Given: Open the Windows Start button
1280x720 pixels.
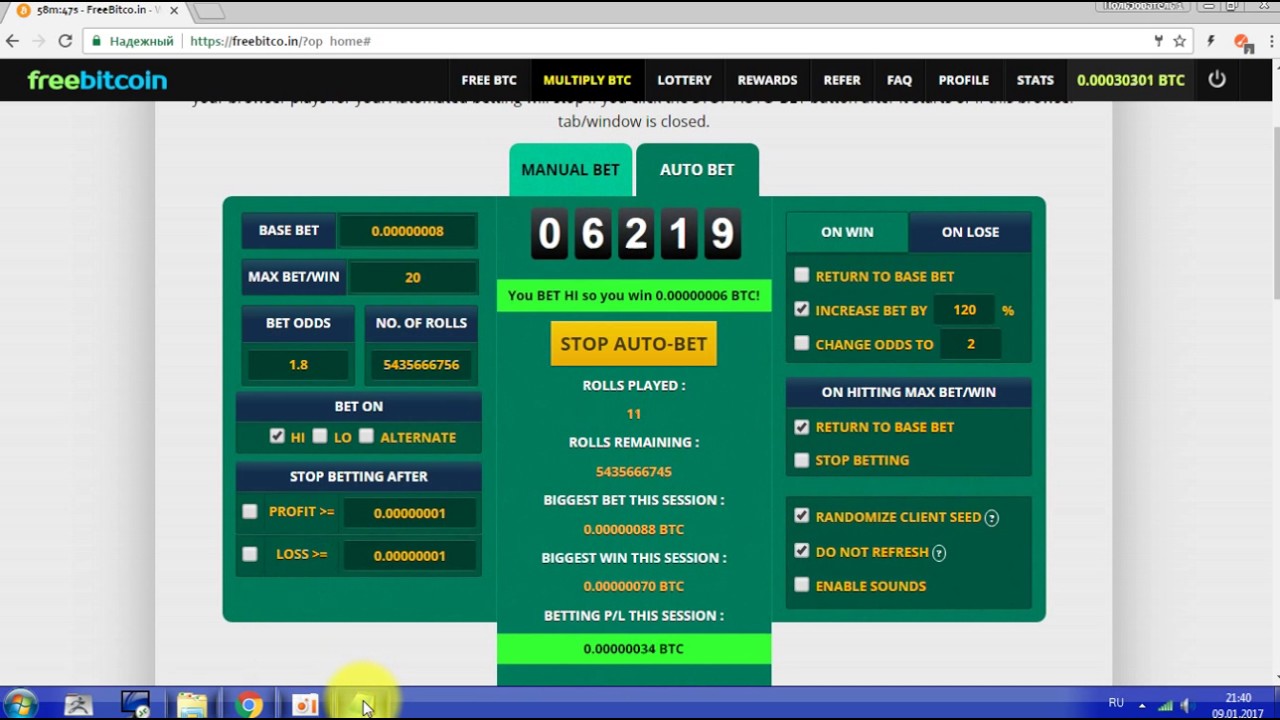Looking at the screenshot, I should 20,704.
